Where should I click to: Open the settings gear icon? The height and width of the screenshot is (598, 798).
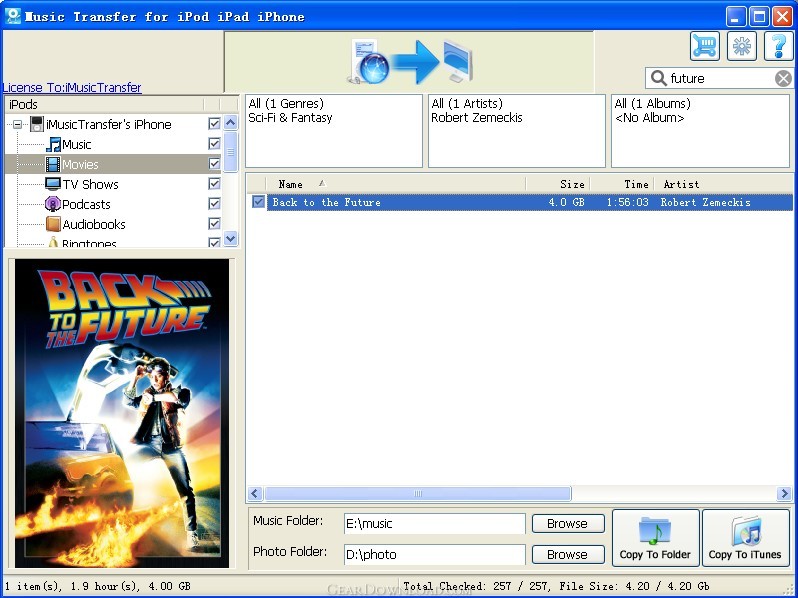click(742, 46)
